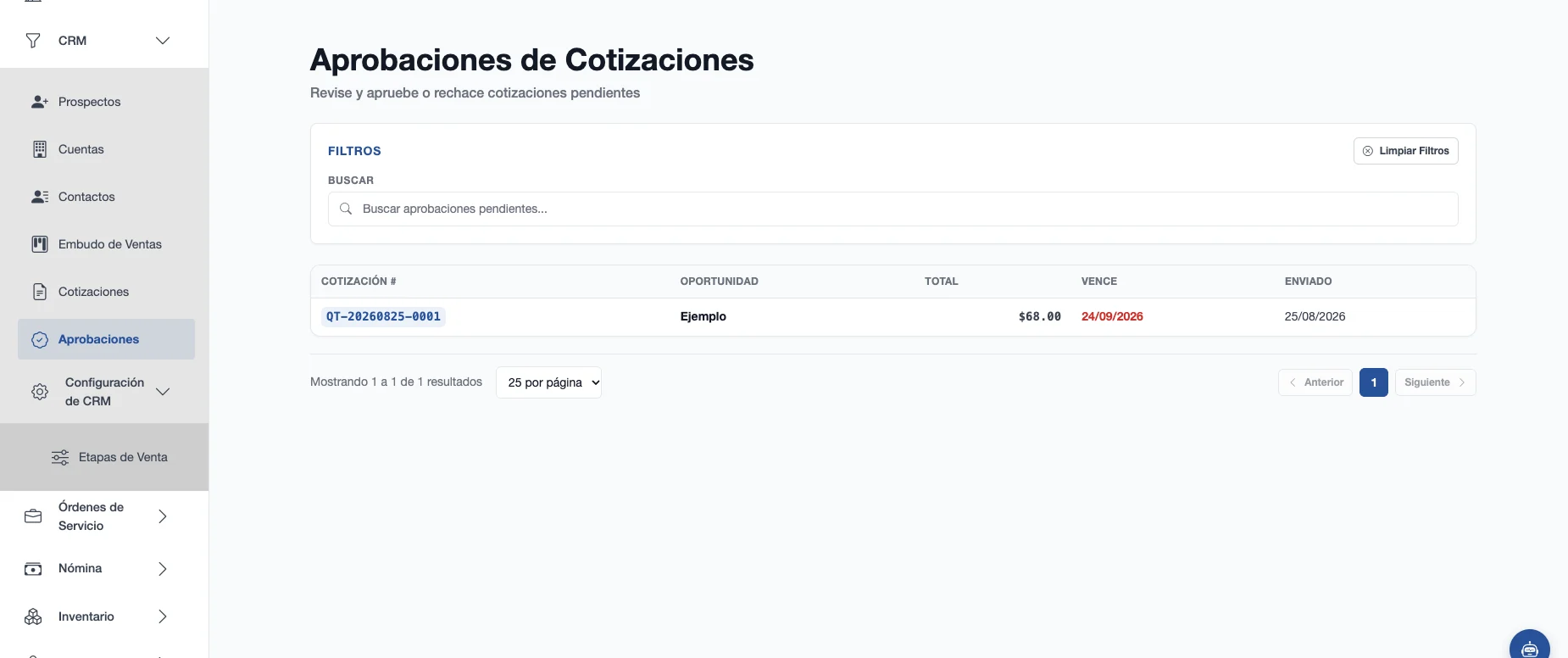This screenshot has height=658, width=1568.
Task: Click the Embudo de Ventas board icon
Action: pyautogui.click(x=40, y=244)
